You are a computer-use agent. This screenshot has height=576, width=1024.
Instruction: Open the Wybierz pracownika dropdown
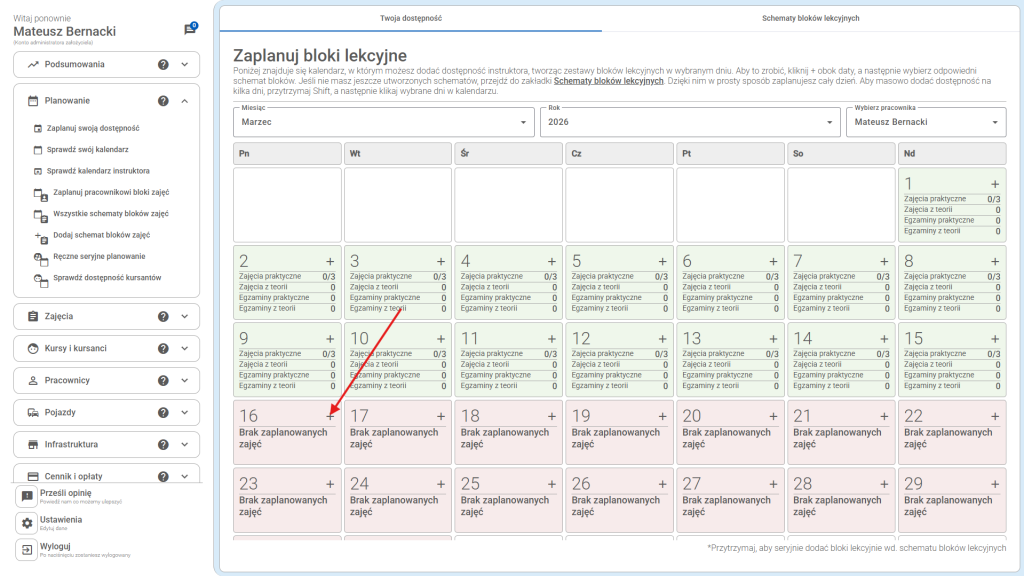point(925,122)
